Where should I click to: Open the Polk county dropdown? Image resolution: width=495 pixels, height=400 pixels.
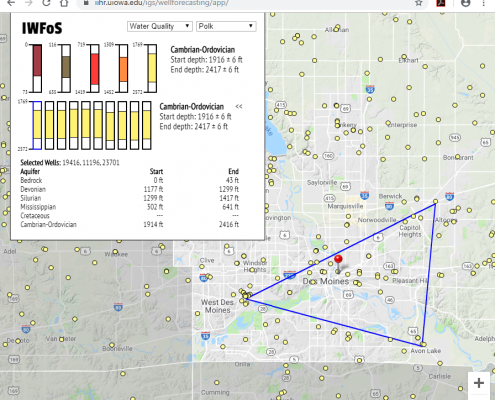226,26
